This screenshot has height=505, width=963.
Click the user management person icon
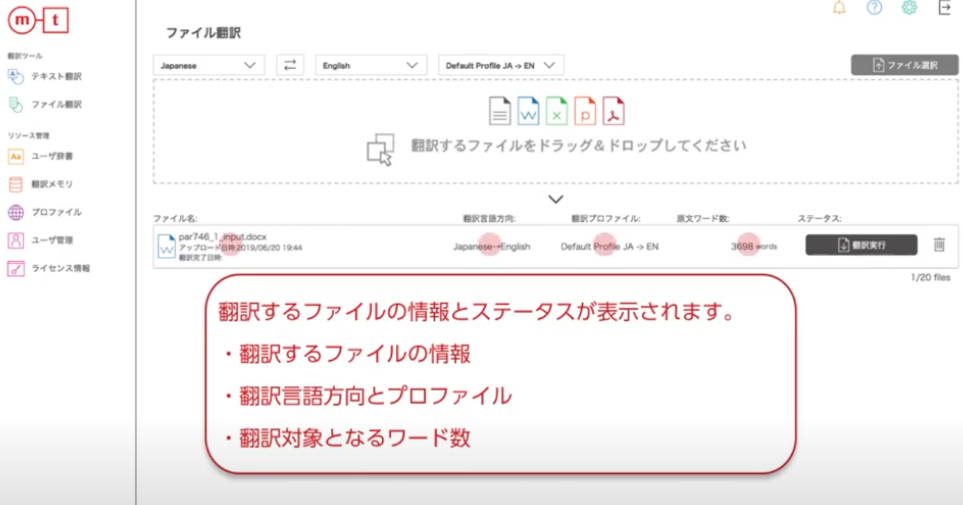(x=16, y=240)
